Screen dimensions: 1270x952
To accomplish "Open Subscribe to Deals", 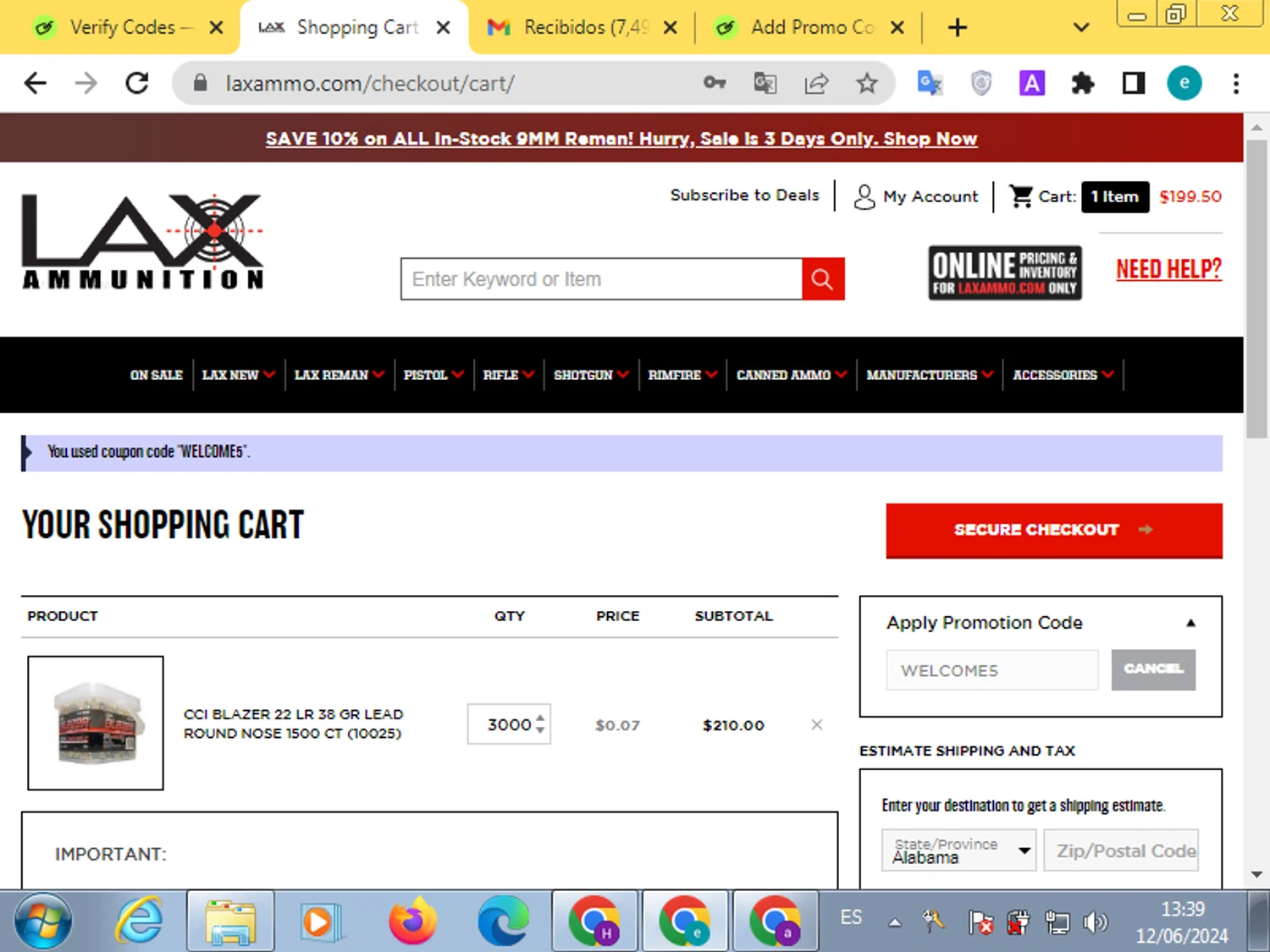I will 744,195.
